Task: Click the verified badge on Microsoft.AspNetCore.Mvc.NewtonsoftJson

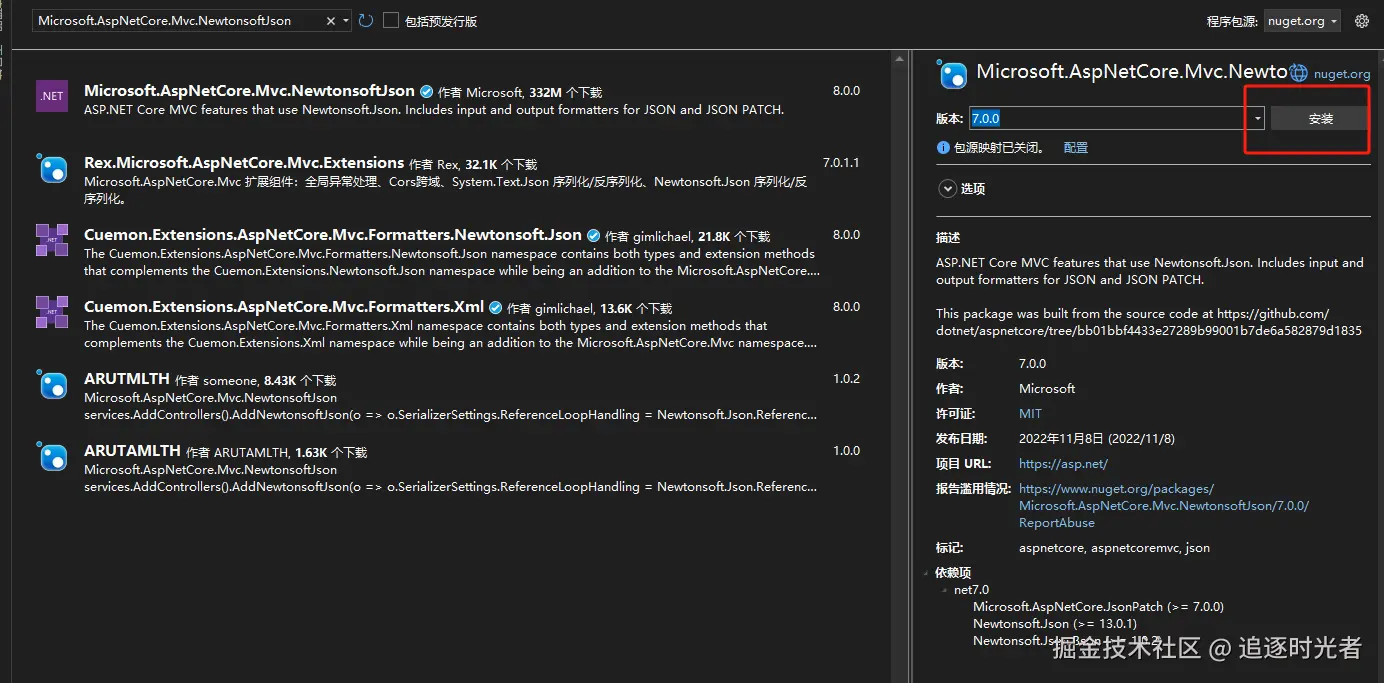Action: 426,91
